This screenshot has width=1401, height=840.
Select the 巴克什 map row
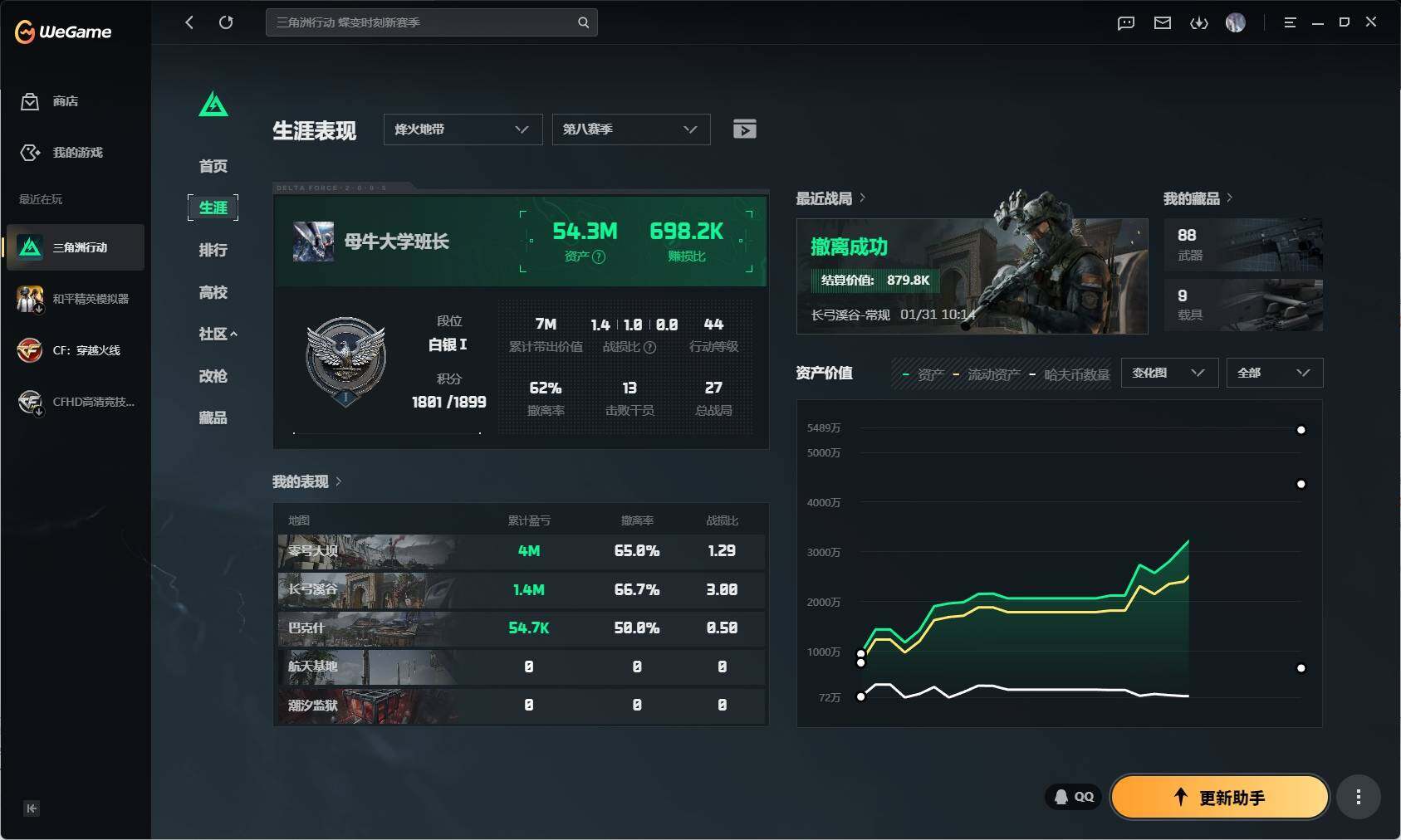tap(521, 628)
